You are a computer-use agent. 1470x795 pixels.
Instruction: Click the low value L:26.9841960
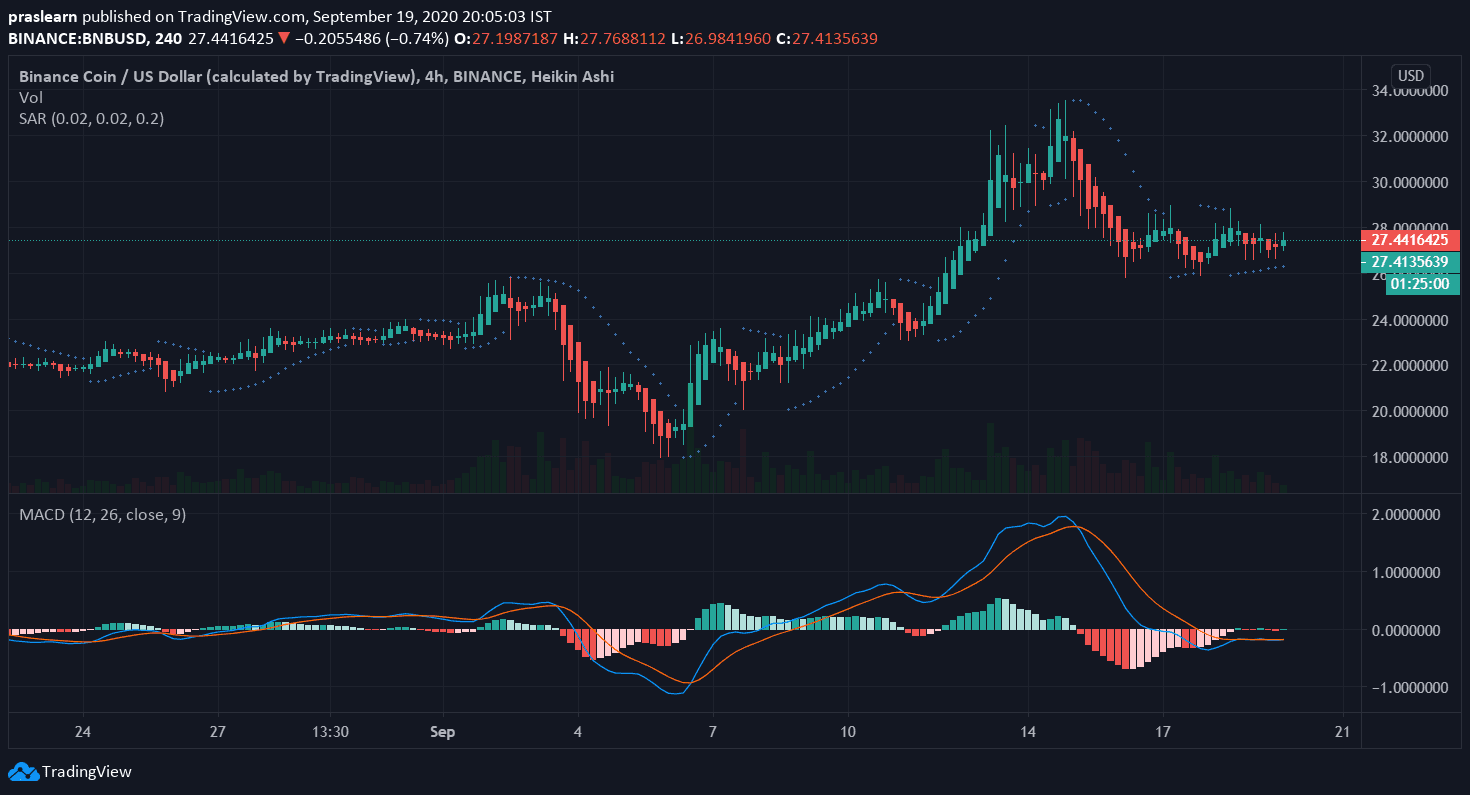coord(720,38)
